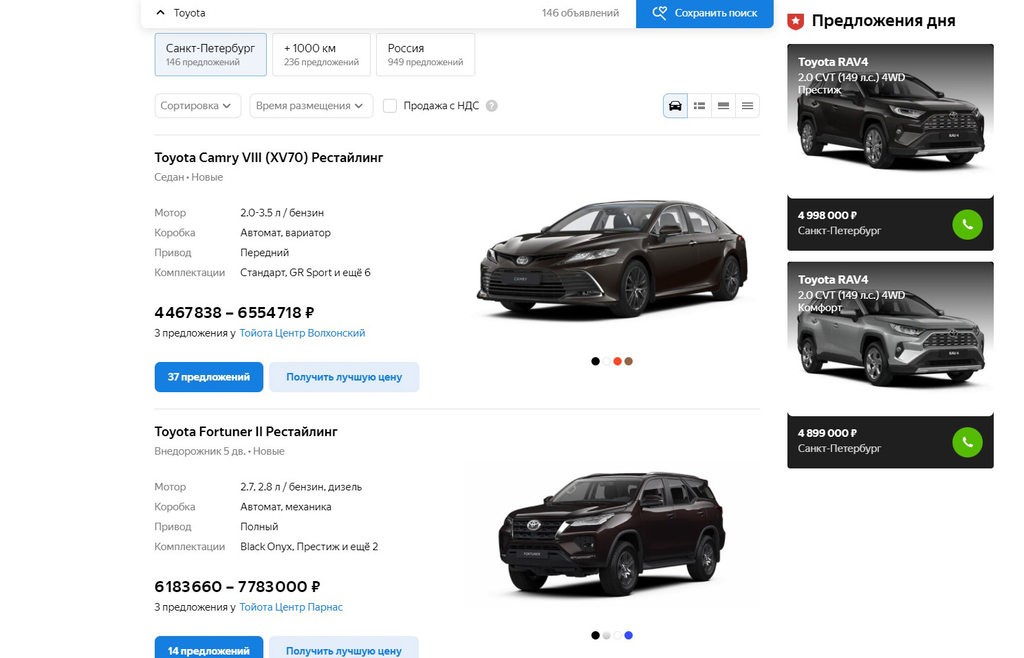
Task: Enable the Продажа с НДС checkbox
Action: click(390, 106)
